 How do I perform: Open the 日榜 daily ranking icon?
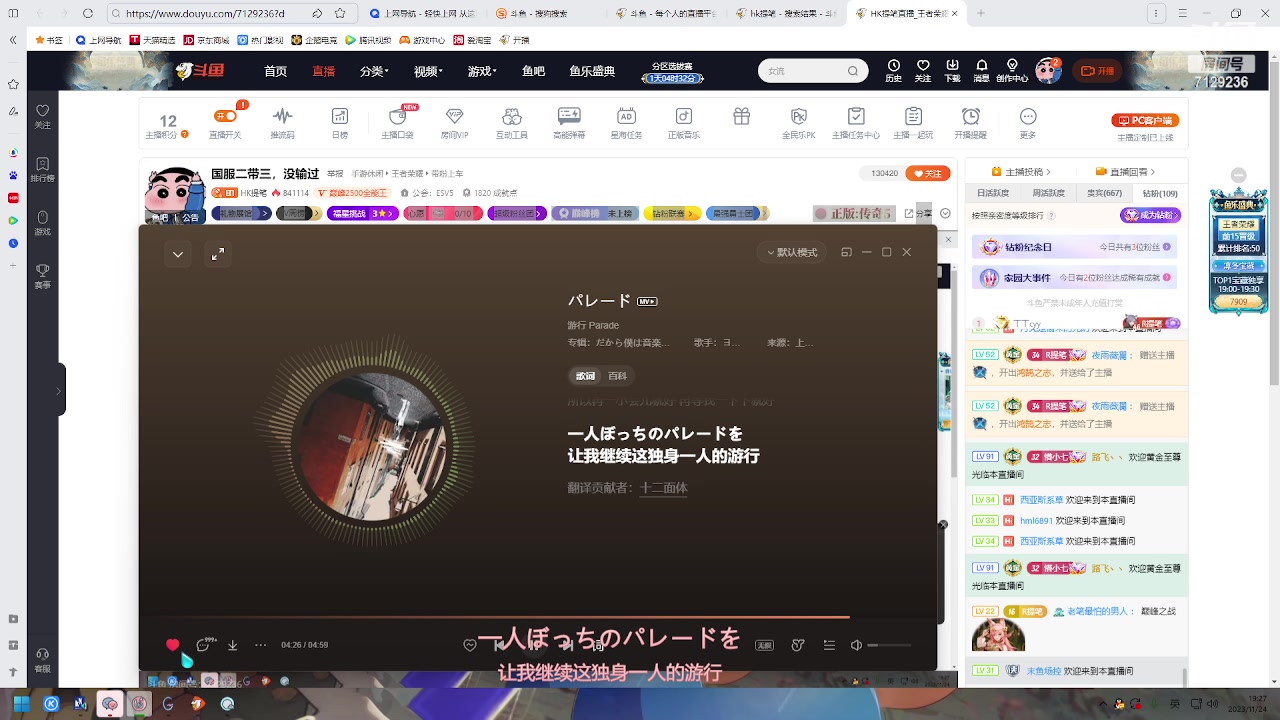(x=340, y=122)
